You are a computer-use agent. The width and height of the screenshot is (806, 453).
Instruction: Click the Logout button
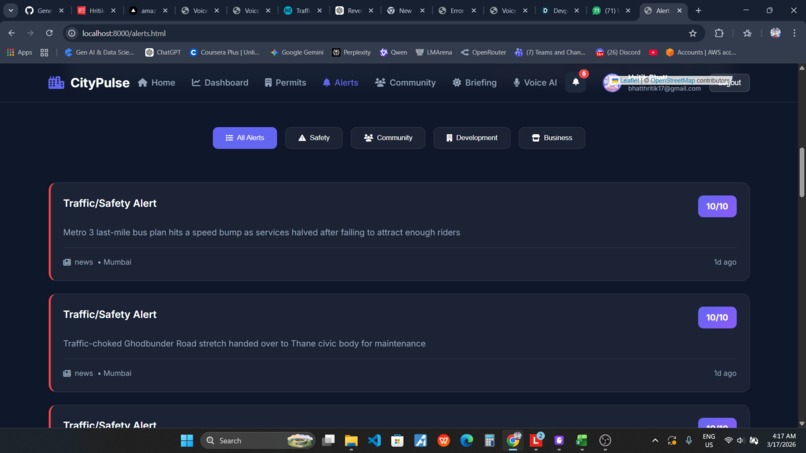pyautogui.click(x=729, y=82)
